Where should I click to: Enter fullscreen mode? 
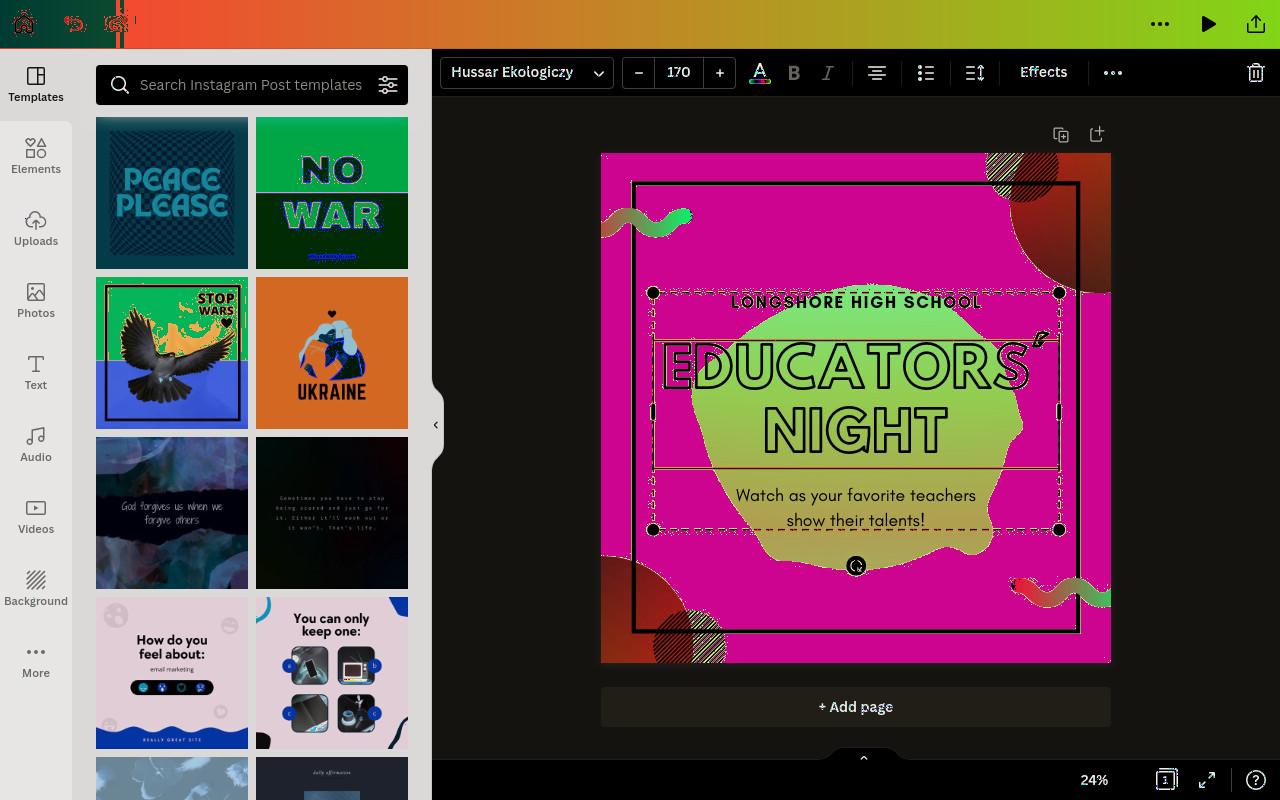click(1207, 780)
